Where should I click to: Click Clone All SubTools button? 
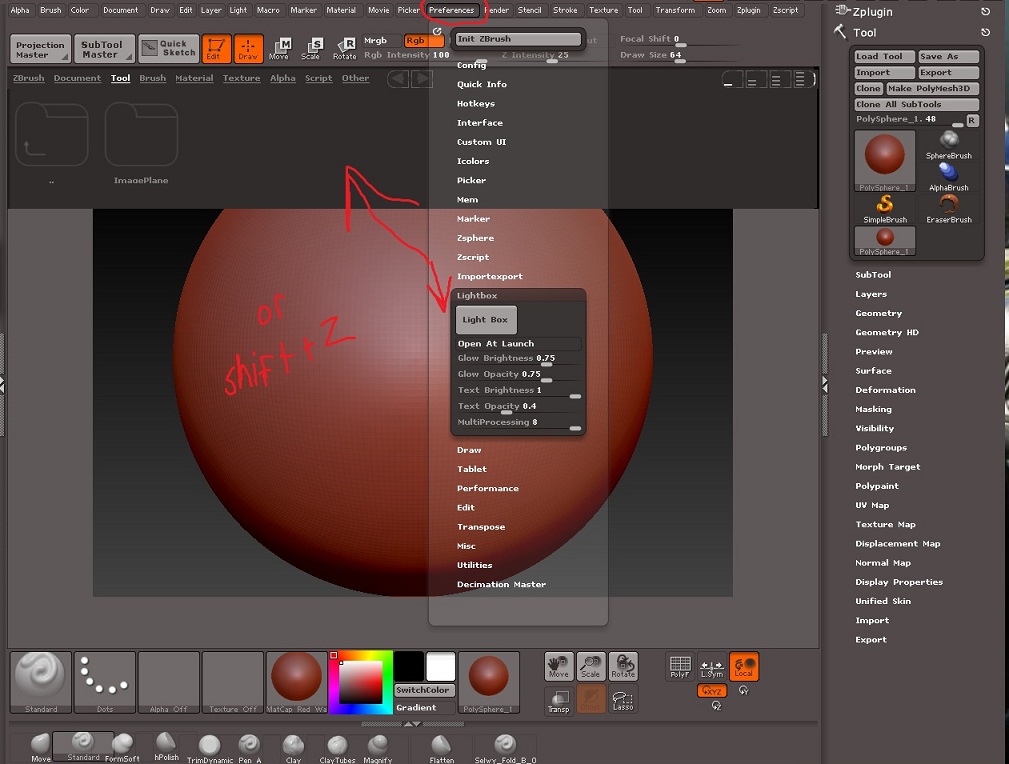[x=917, y=104]
